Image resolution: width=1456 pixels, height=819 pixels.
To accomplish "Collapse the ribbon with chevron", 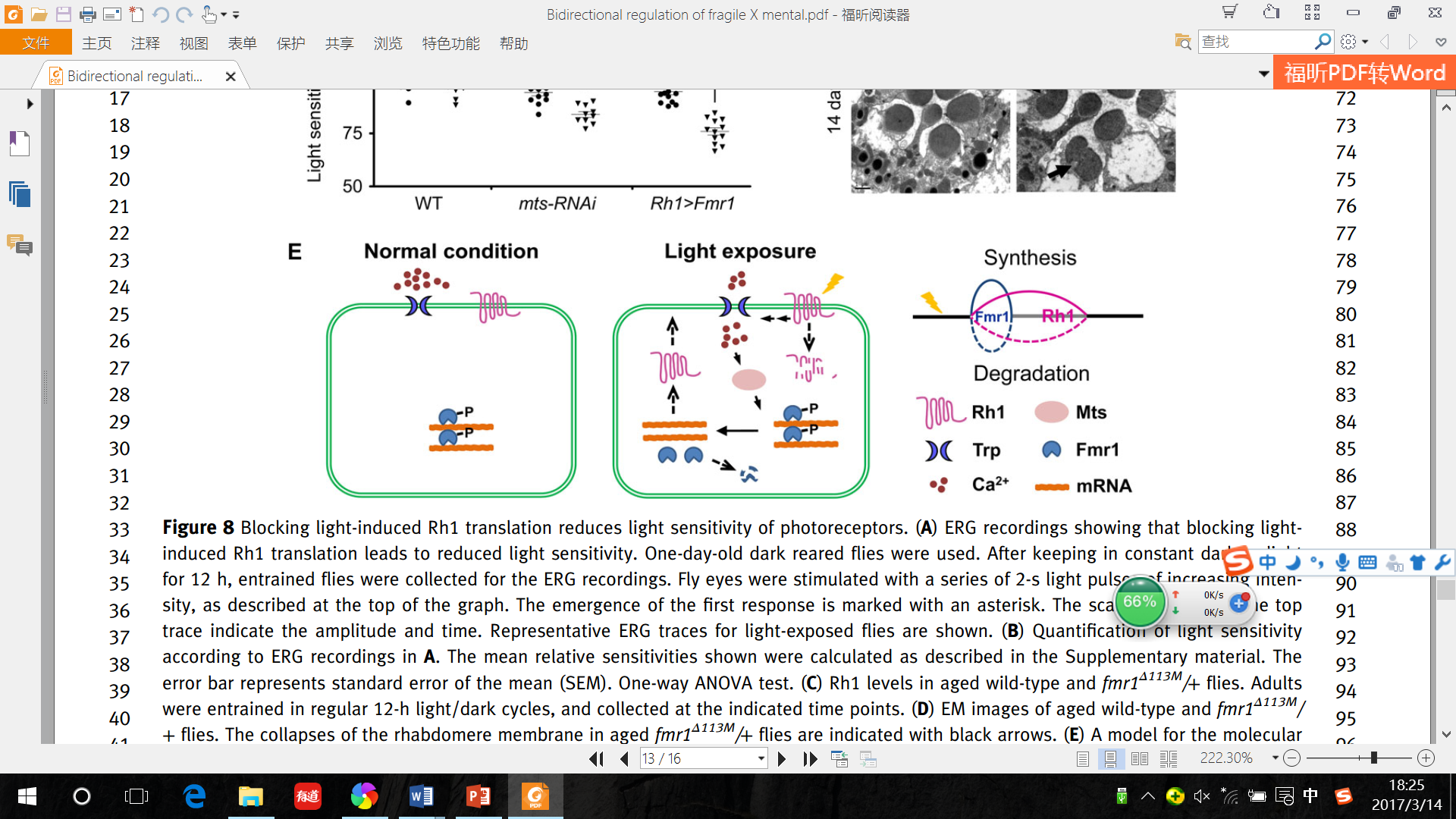I will tap(1441, 42).
